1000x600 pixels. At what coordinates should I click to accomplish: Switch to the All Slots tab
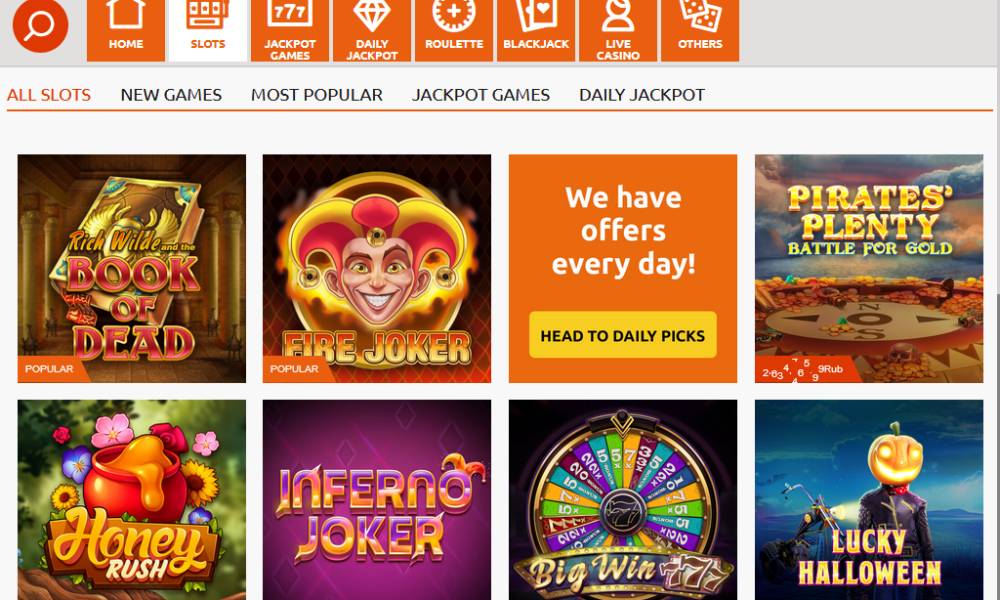[49, 95]
